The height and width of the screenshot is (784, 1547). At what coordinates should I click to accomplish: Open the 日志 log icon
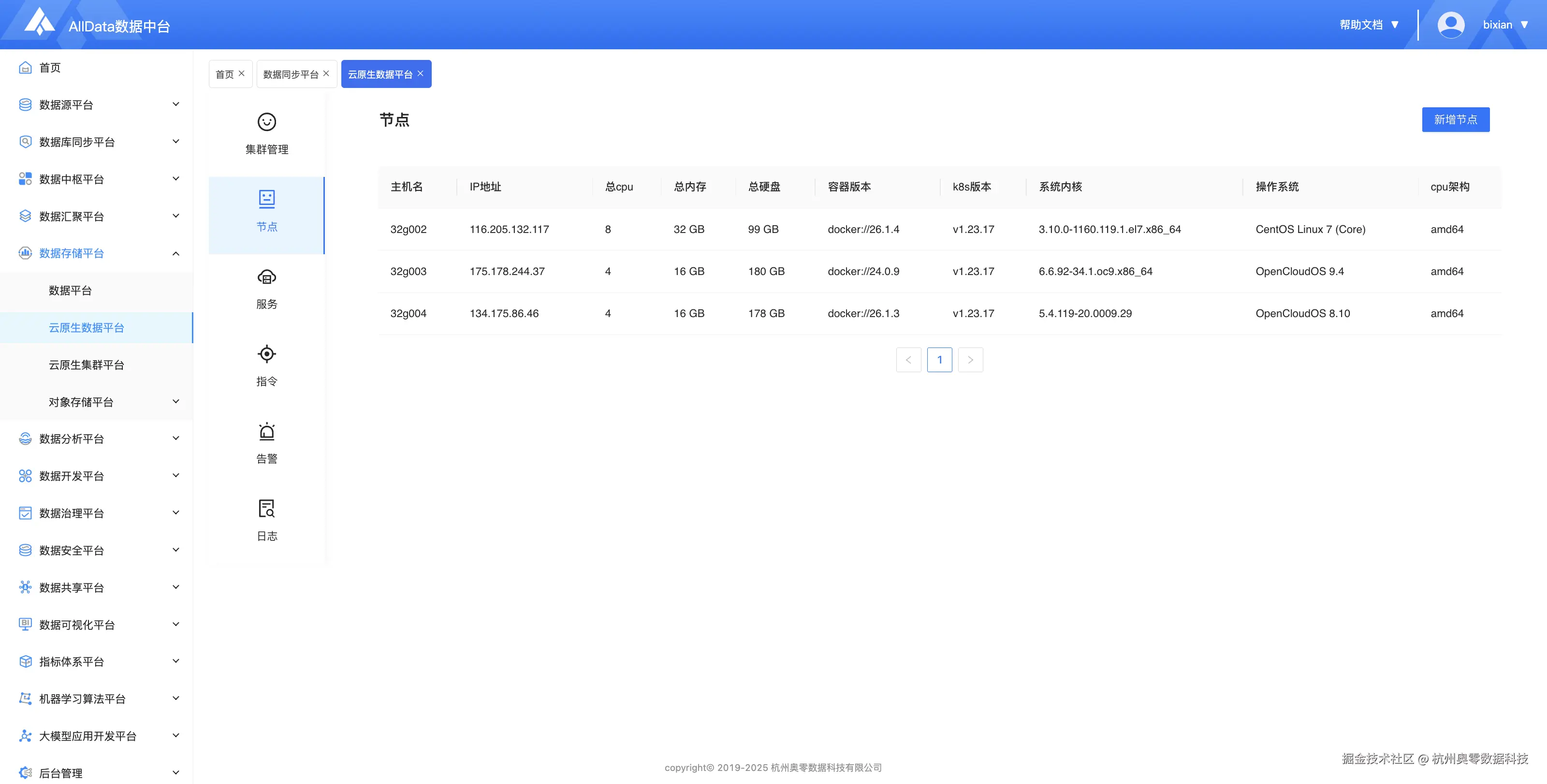pyautogui.click(x=267, y=508)
